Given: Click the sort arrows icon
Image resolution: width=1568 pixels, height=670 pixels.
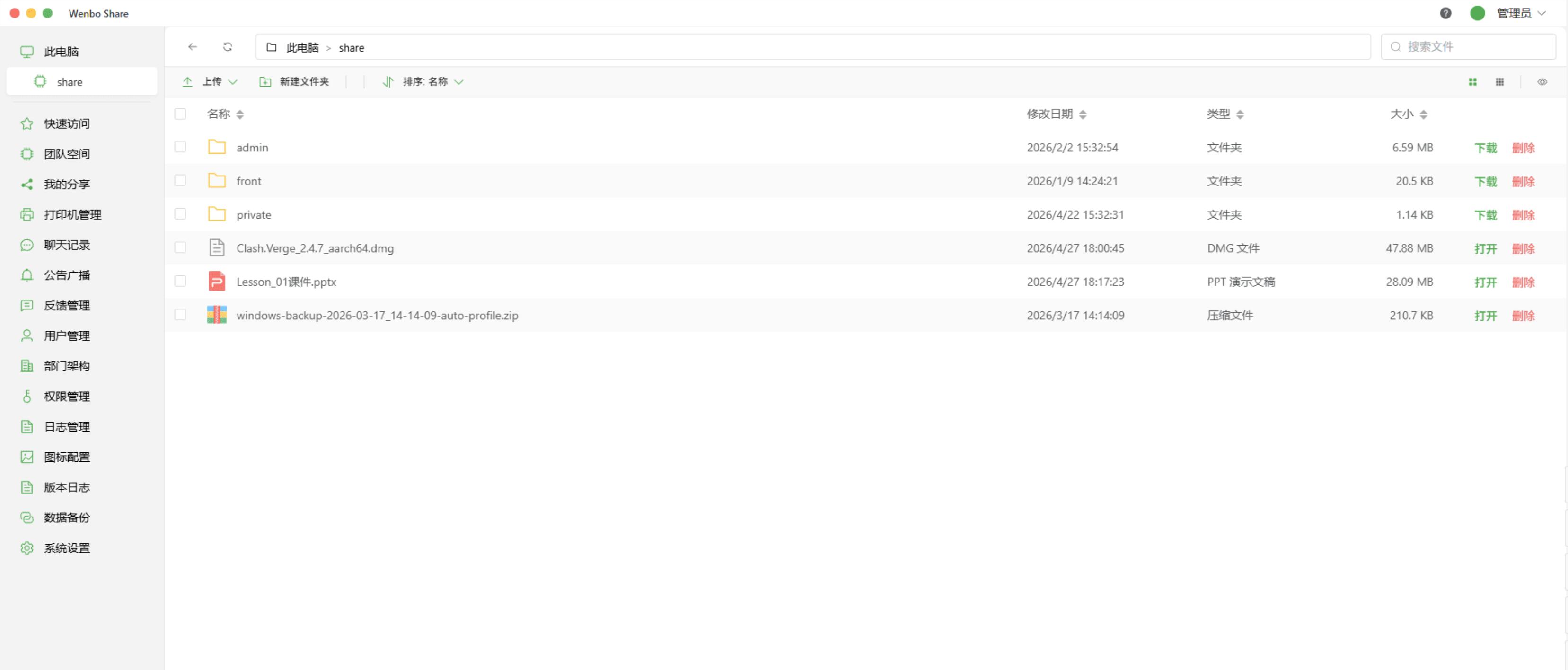Looking at the screenshot, I should [388, 81].
